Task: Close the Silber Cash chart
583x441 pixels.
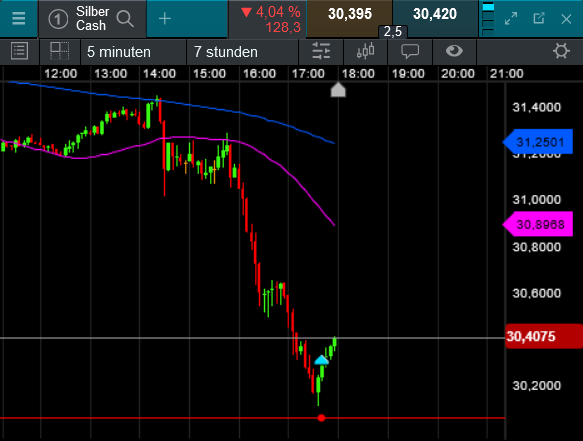Action: point(566,19)
